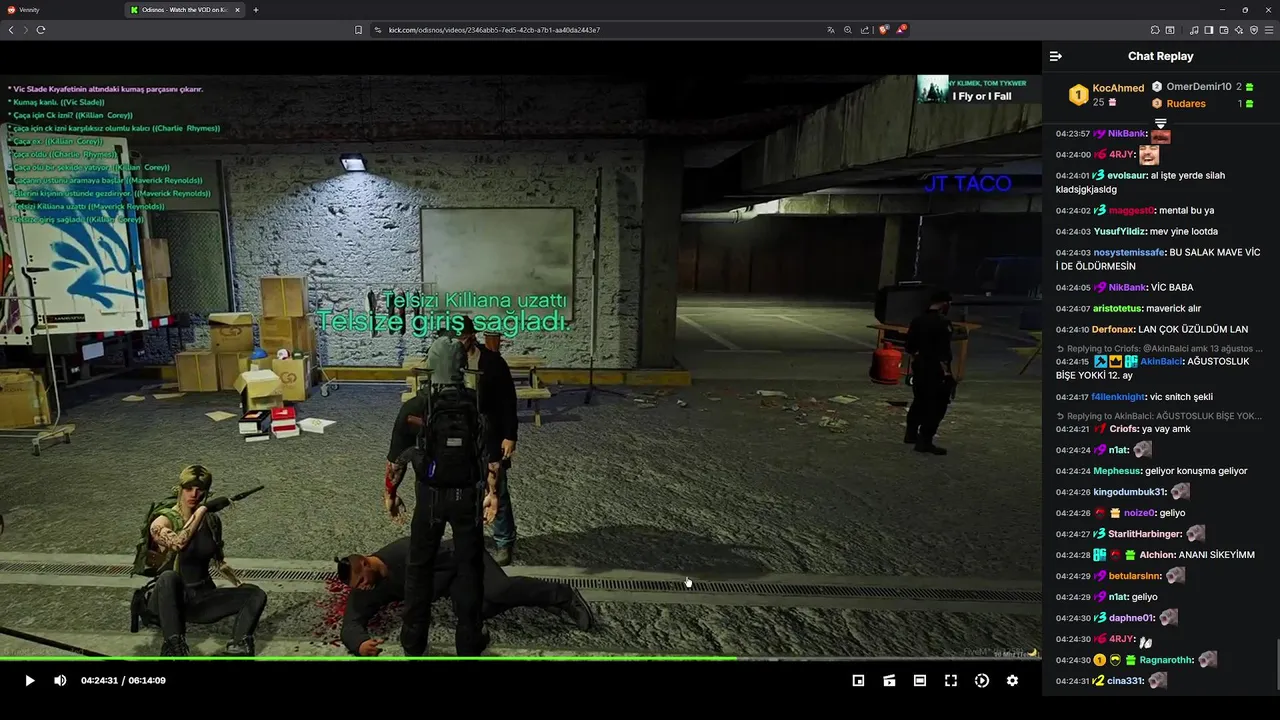
Task: Click username daphne01 in chat
Action: tap(1131, 618)
